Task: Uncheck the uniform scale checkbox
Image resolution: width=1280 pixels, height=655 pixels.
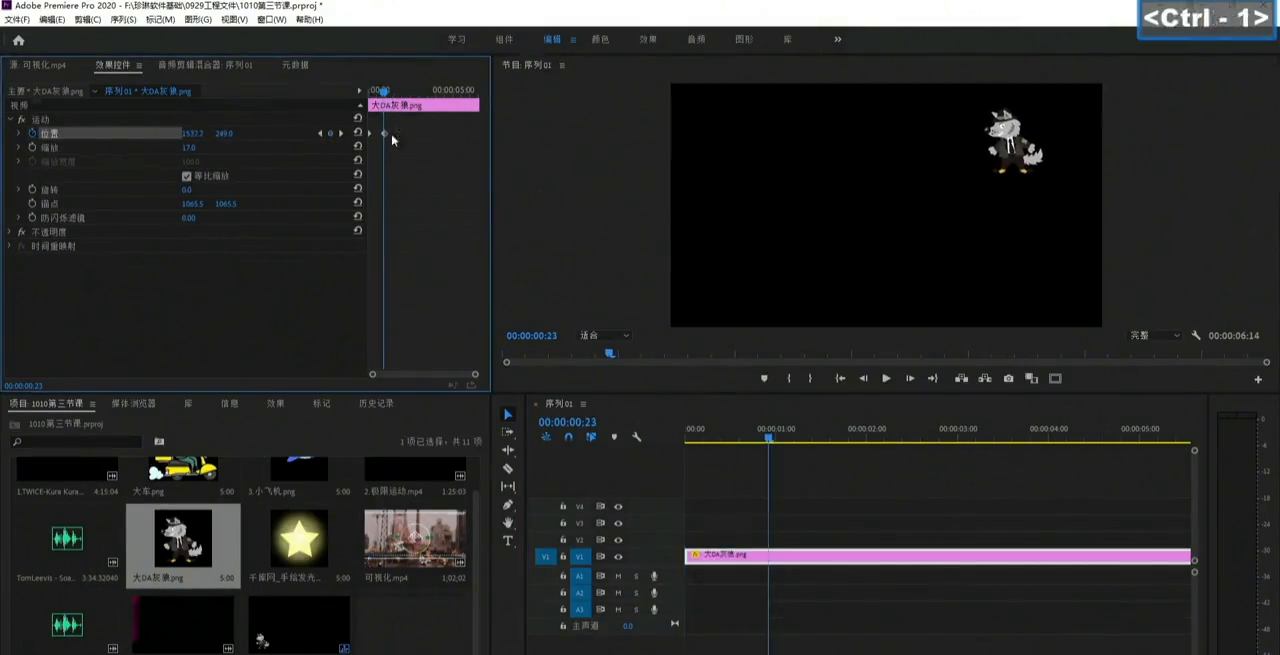Action: click(x=186, y=176)
